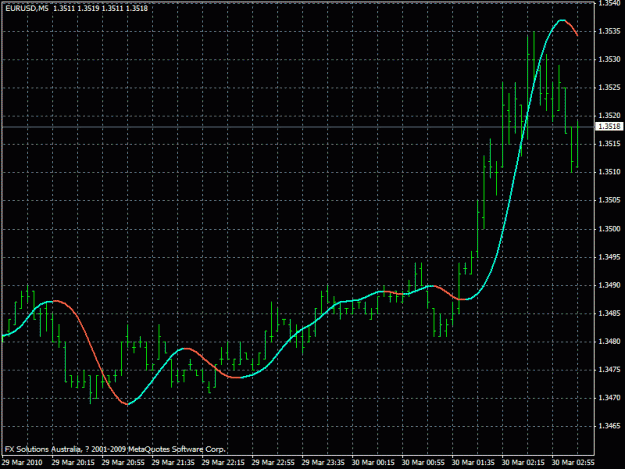625x469 pixels.
Task: Click the 1.3495 price axis label
Action: point(610,257)
